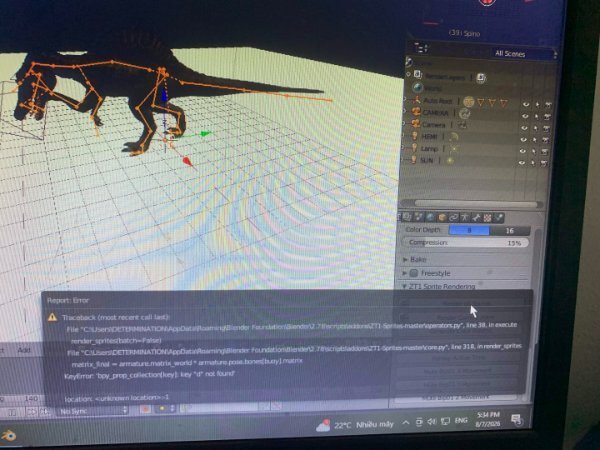Image resolution: width=600 pixels, height=450 pixels.
Task: Open the notification center icon
Action: pos(517,420)
